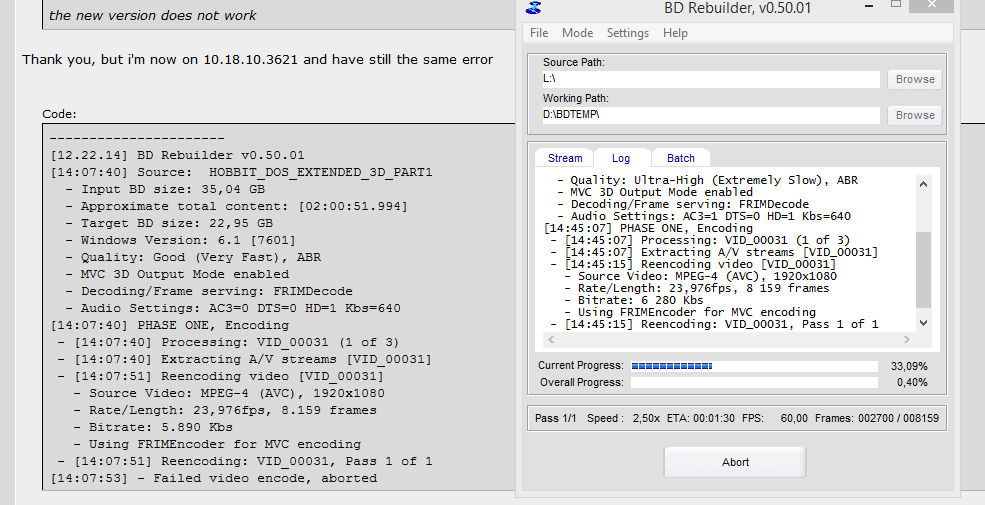Minimize the BD Rebuilder window

point(869,6)
